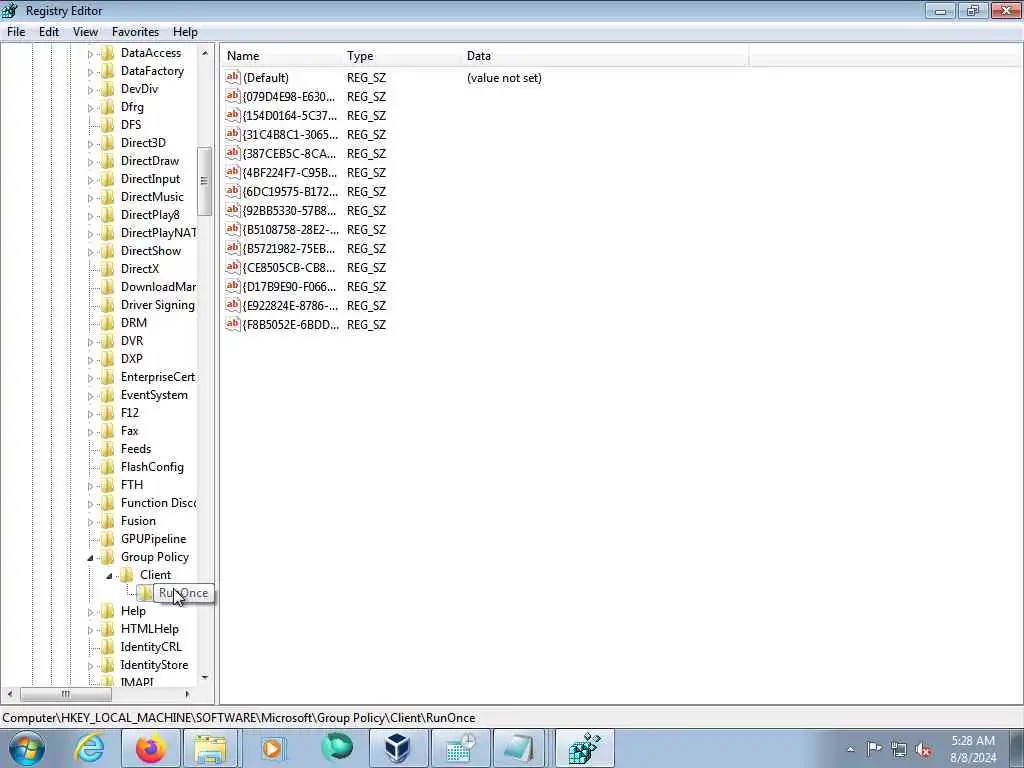Select the Help key in tree
Image resolution: width=1024 pixels, height=768 pixels.
click(x=133, y=611)
